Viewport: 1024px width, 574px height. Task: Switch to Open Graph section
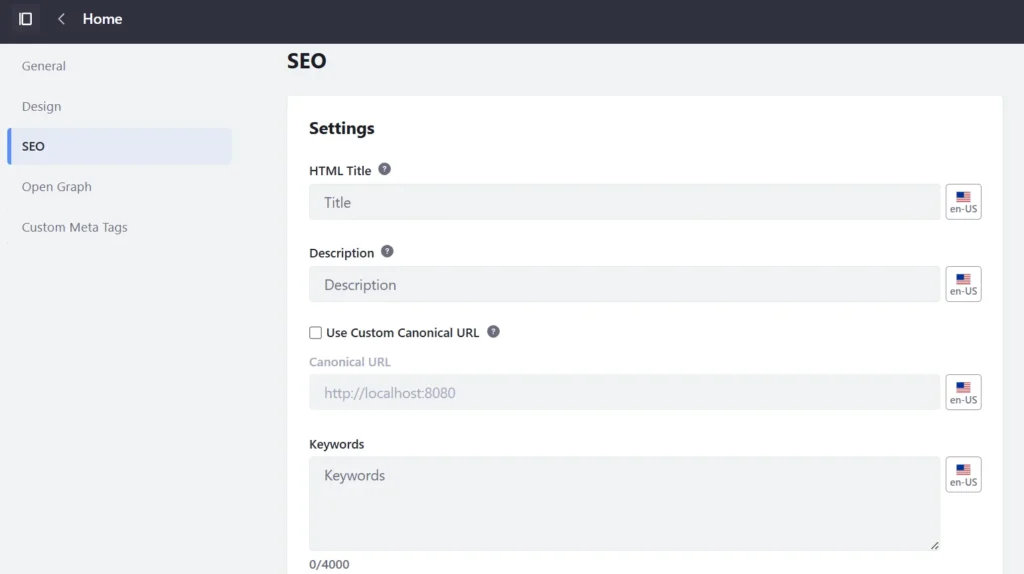pyautogui.click(x=57, y=187)
